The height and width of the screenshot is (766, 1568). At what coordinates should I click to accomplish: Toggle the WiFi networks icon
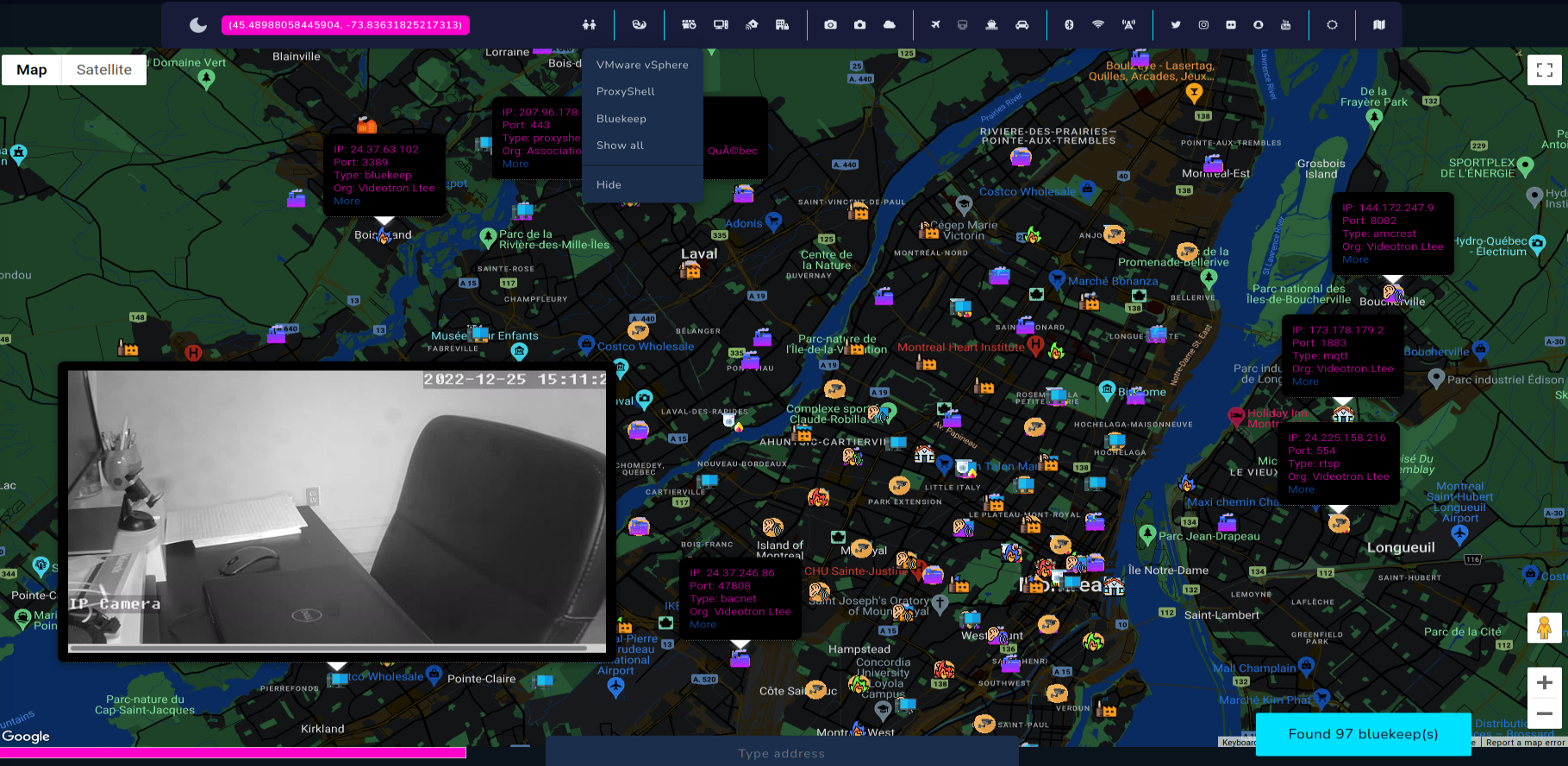coord(1098,25)
